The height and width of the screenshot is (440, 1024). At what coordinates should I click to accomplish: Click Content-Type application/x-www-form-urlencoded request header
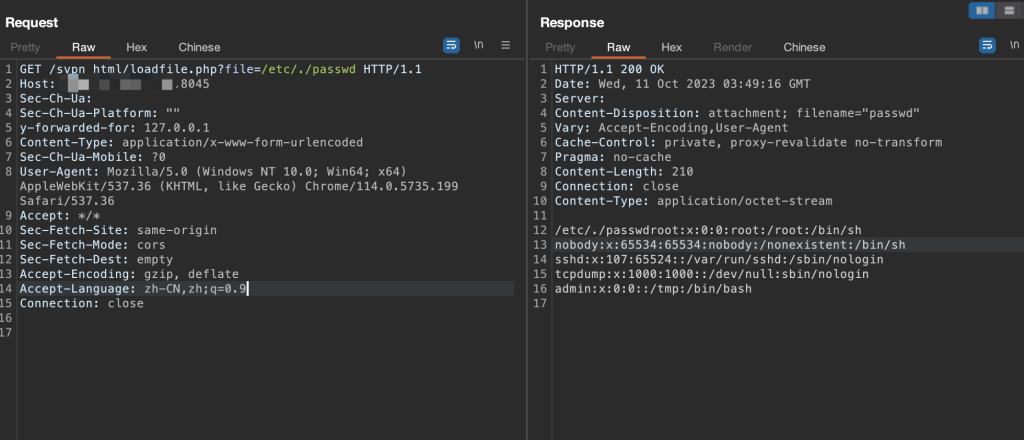pyautogui.click(x=191, y=142)
